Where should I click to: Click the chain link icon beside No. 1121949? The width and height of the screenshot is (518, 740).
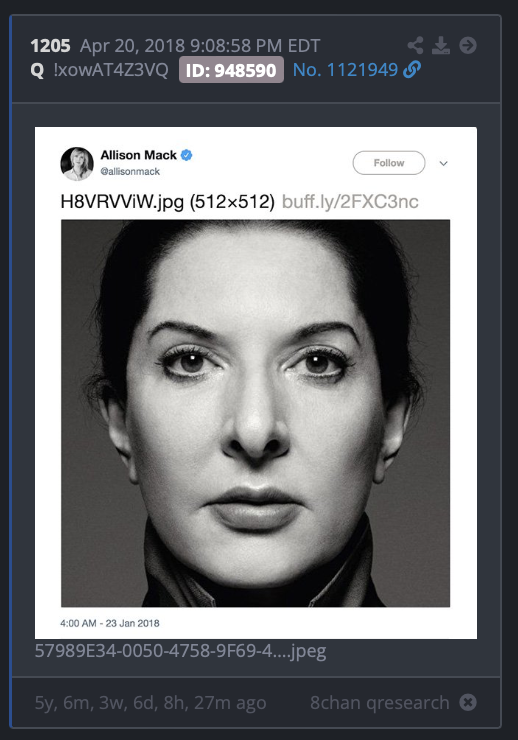pos(412,70)
